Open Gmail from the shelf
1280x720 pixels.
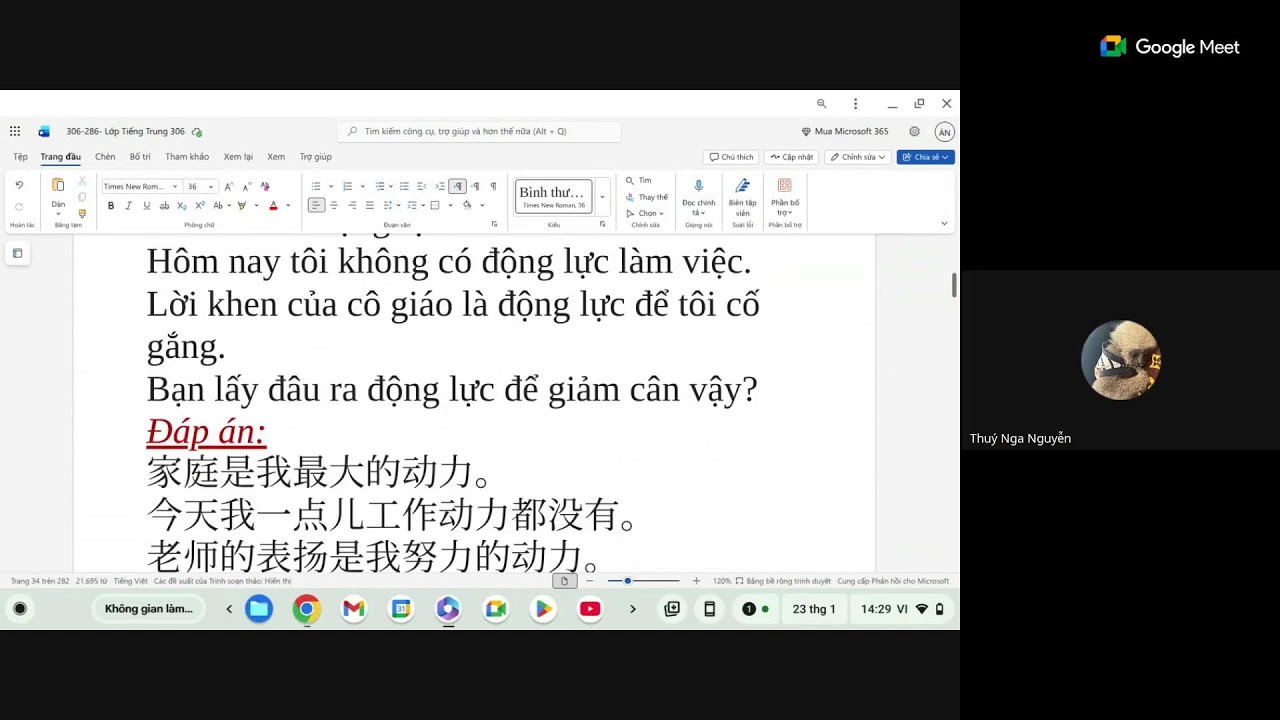click(353, 609)
